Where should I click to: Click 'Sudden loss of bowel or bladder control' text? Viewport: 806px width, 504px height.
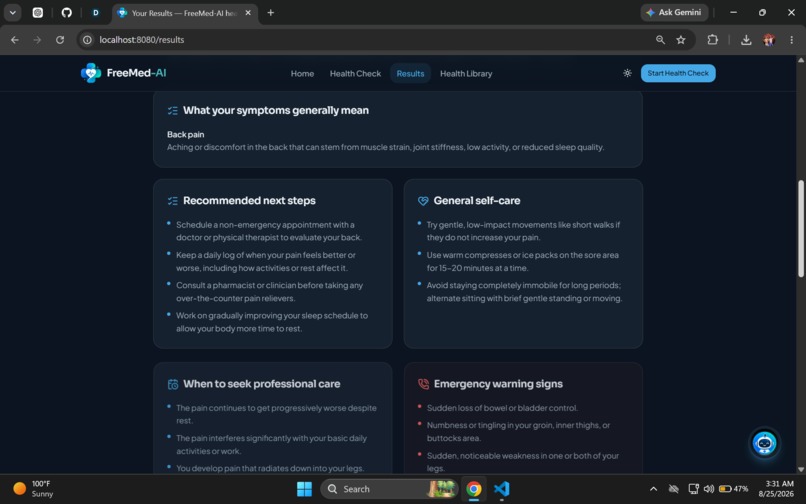pos(502,408)
